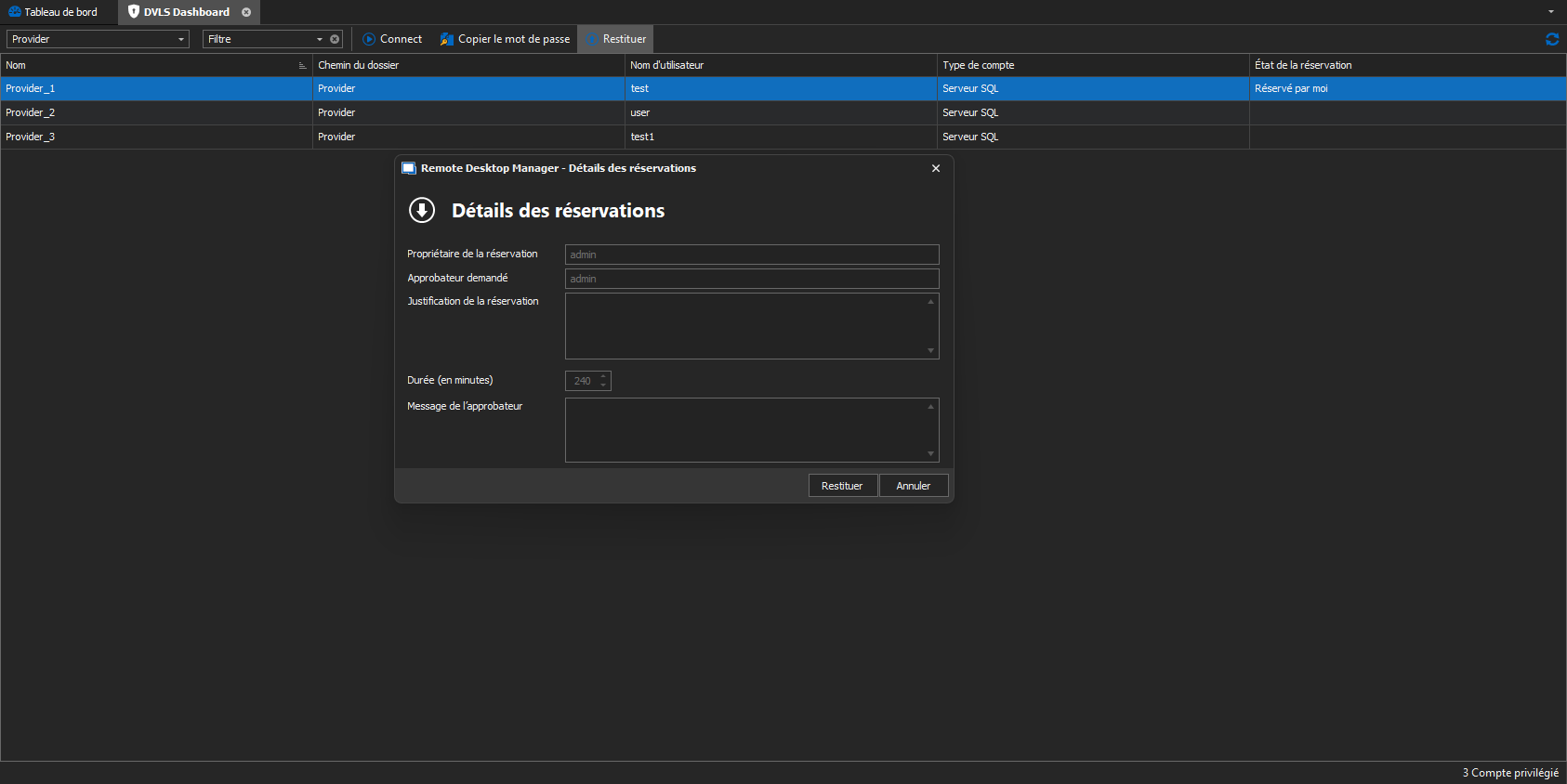Screen dimensions: 1567x784
Task: Click the DVLS Dashboard shield icon
Action: tap(134, 12)
